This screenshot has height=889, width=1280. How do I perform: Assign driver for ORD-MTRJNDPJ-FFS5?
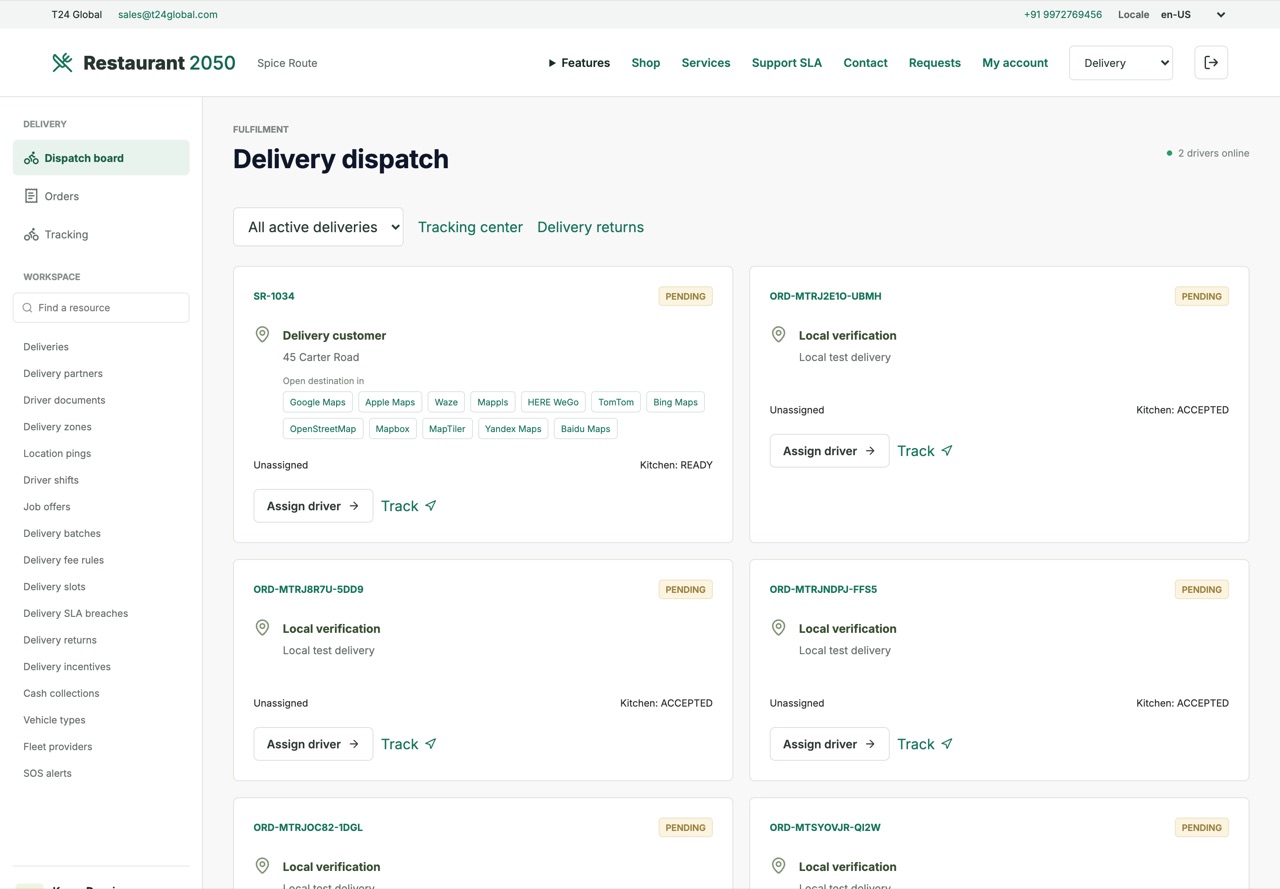(829, 744)
